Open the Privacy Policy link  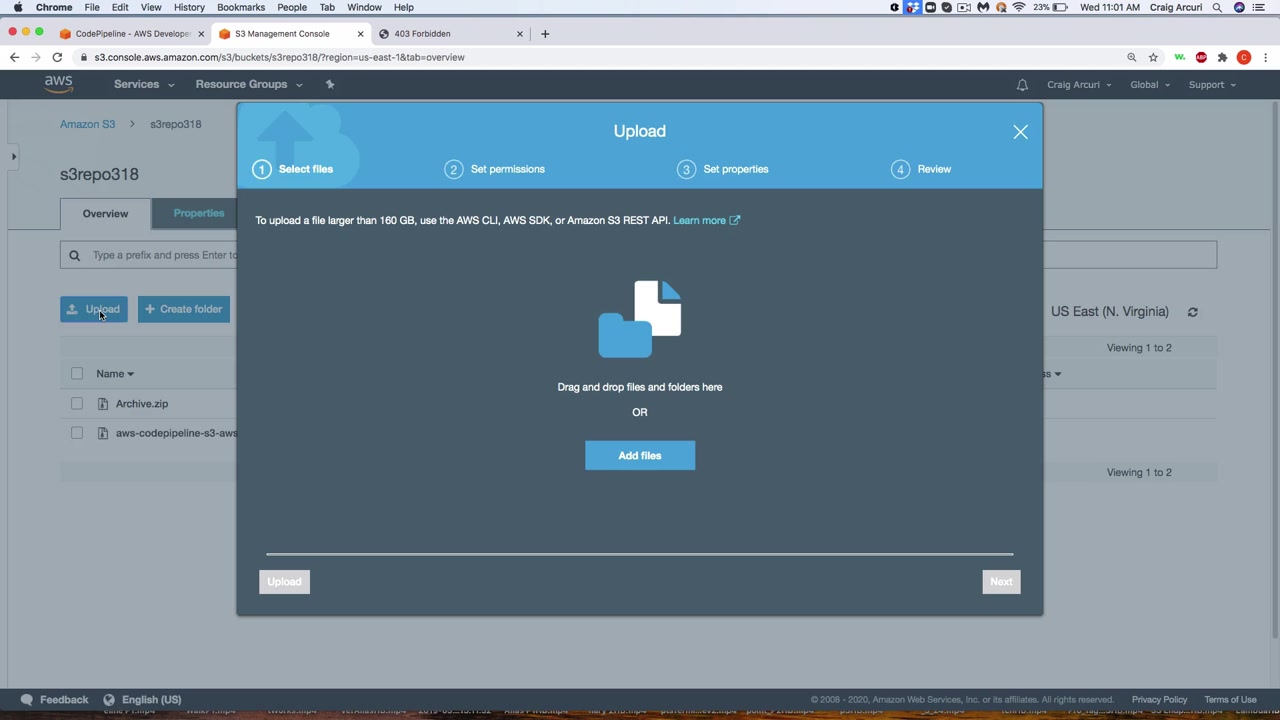tap(1159, 700)
